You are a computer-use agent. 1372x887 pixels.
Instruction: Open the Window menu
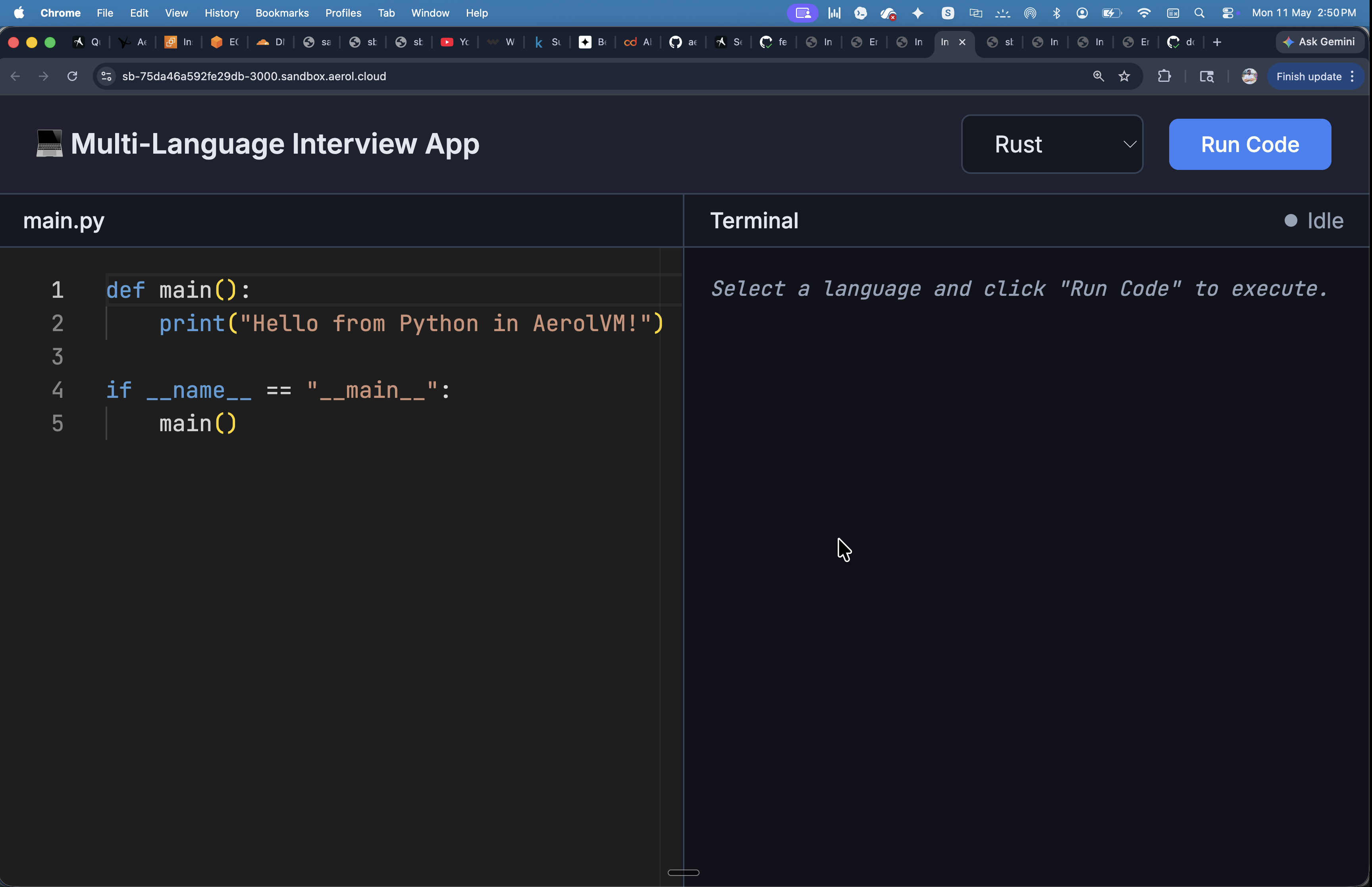[430, 13]
